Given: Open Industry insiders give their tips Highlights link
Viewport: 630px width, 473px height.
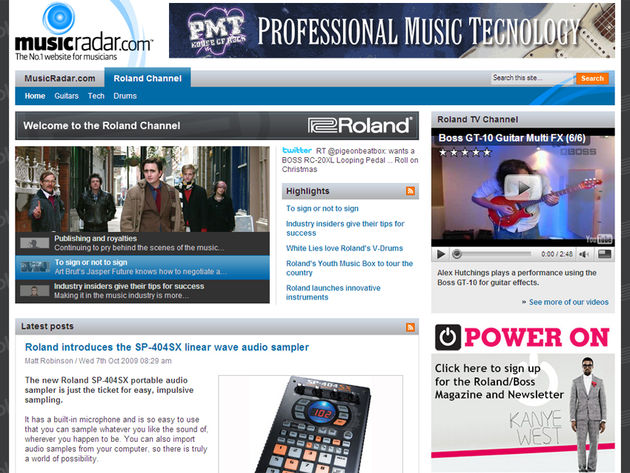Looking at the screenshot, I should tap(345, 228).
